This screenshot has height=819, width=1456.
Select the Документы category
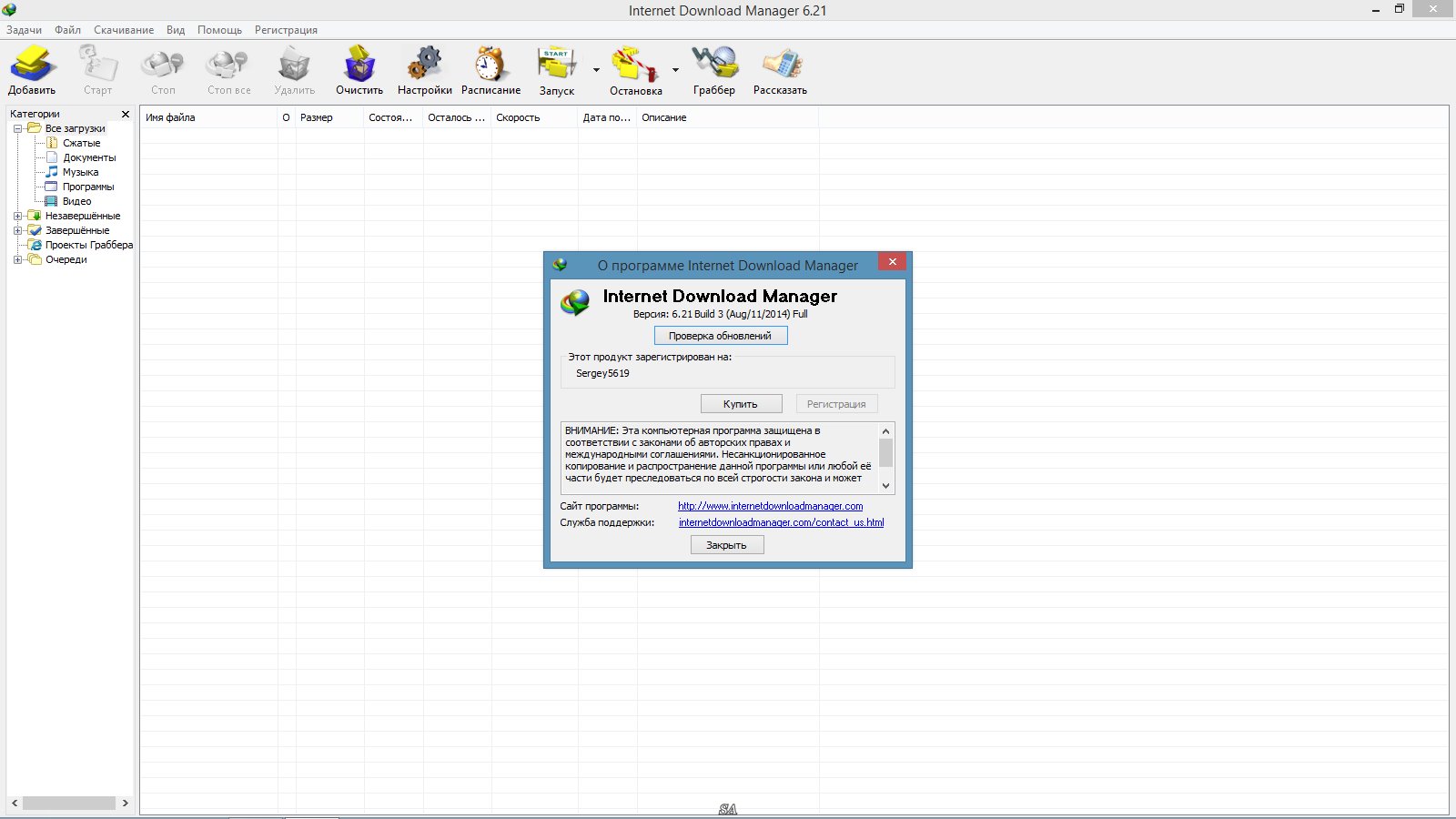pyautogui.click(x=89, y=157)
